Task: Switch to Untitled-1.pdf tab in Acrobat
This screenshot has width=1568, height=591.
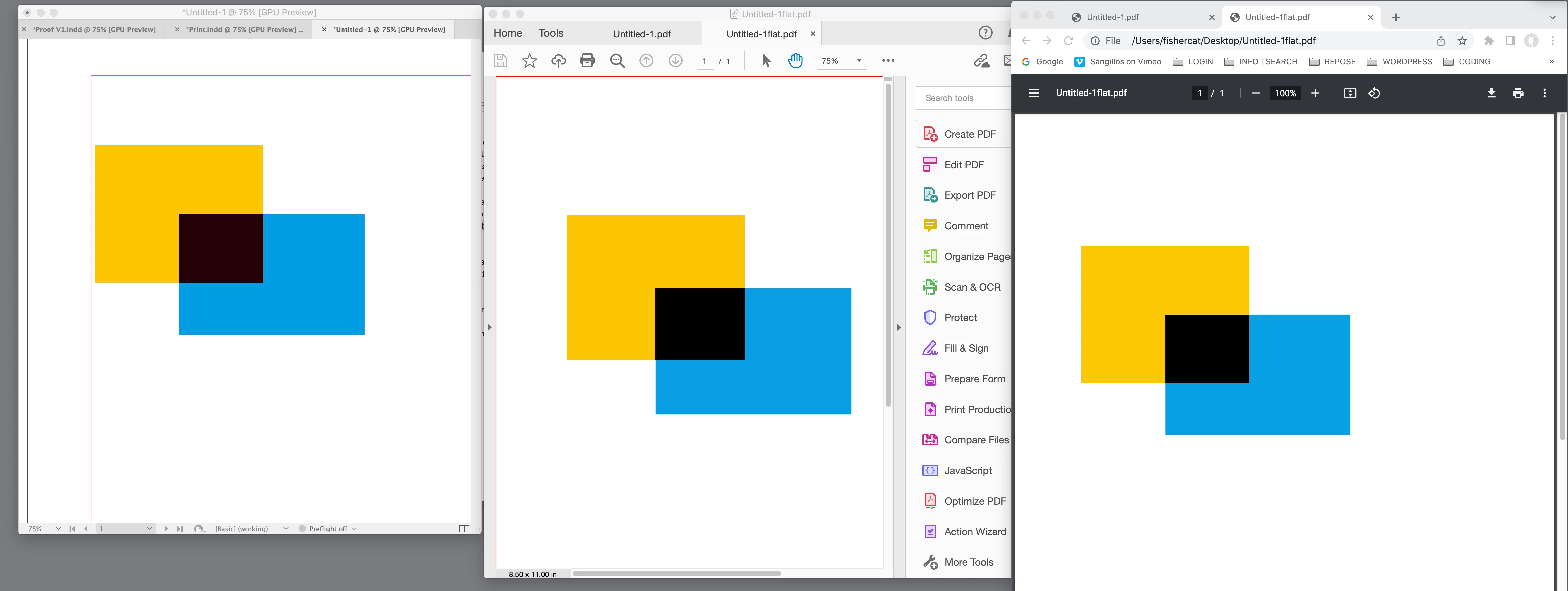Action: click(x=641, y=34)
